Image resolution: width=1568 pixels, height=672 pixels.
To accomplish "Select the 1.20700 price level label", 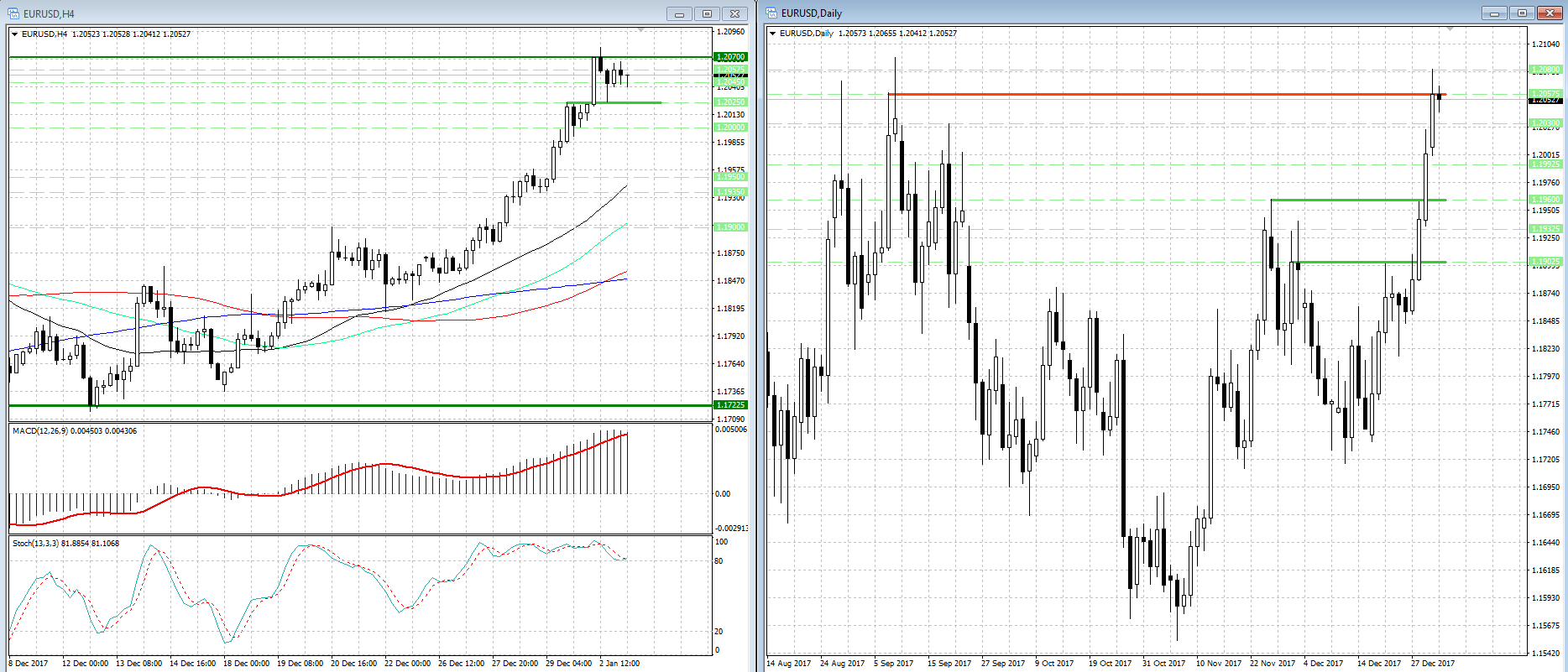I will (x=730, y=57).
